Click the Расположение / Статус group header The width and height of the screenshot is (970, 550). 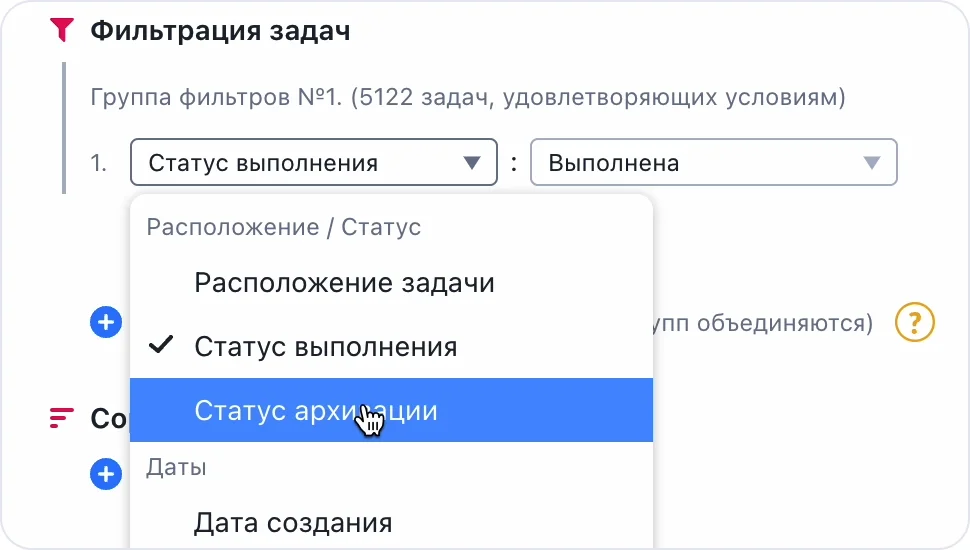pos(284,227)
